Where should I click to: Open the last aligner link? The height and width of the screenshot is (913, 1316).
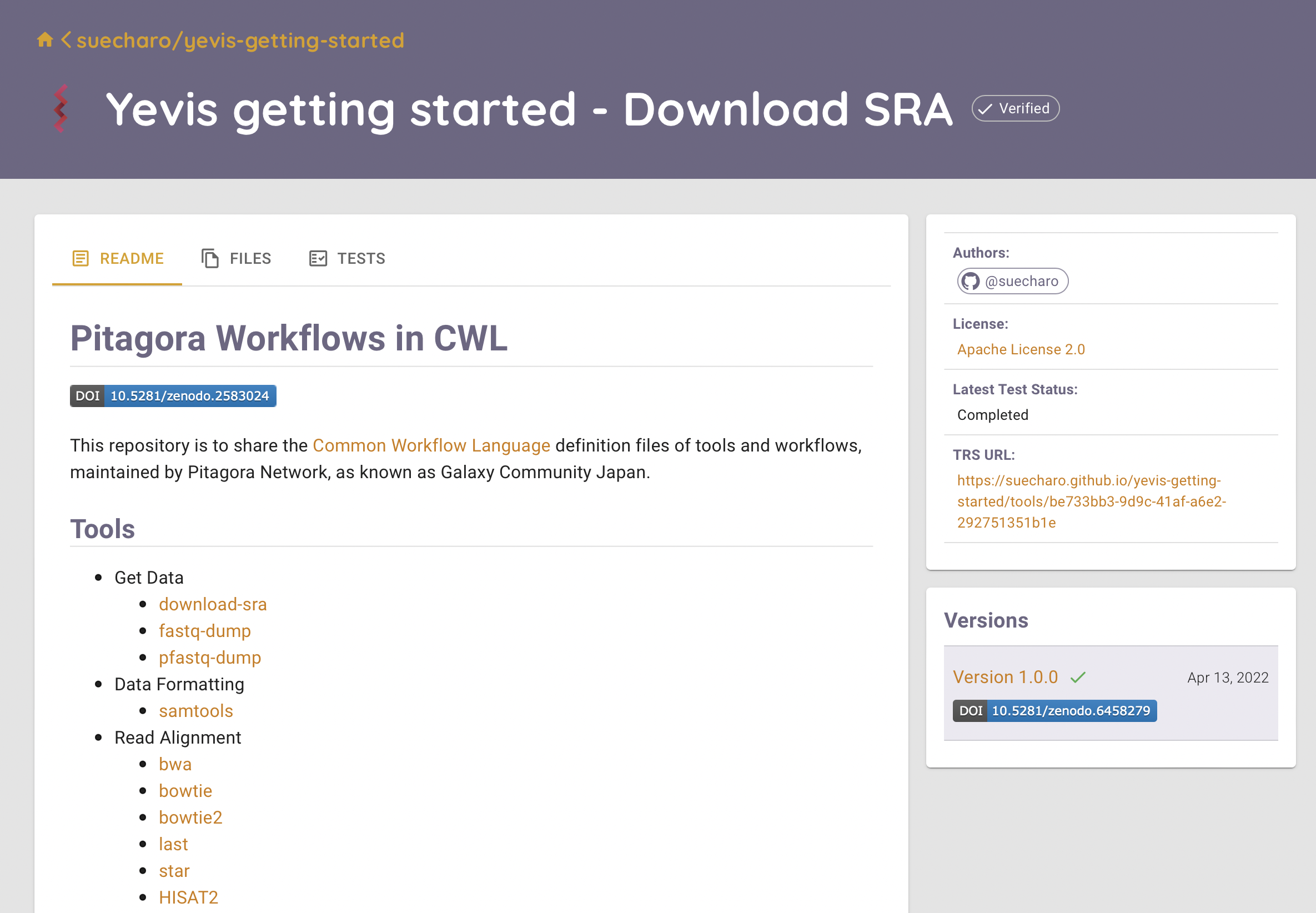point(173,844)
